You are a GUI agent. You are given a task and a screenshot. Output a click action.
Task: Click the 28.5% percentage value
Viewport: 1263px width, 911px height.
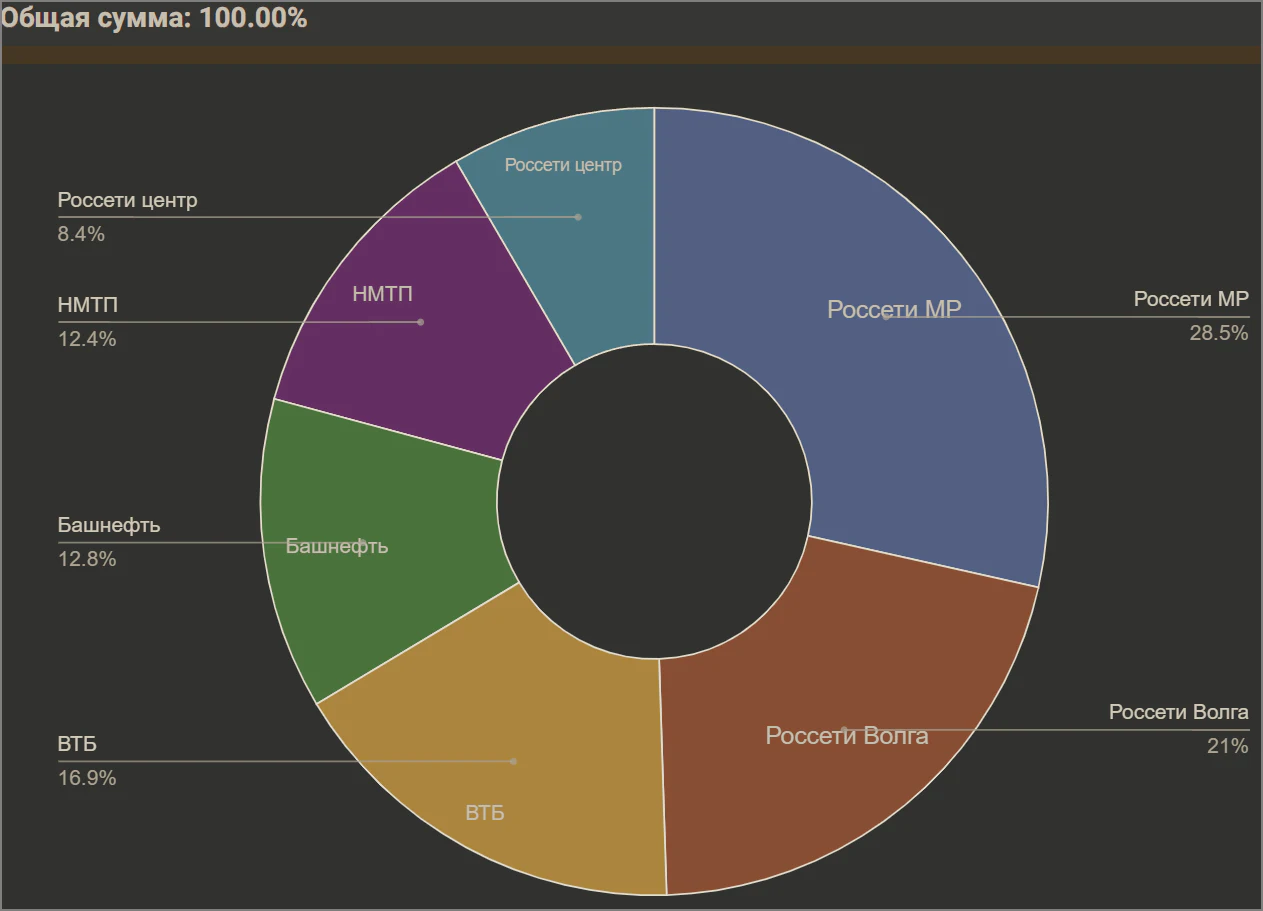(x=1218, y=334)
